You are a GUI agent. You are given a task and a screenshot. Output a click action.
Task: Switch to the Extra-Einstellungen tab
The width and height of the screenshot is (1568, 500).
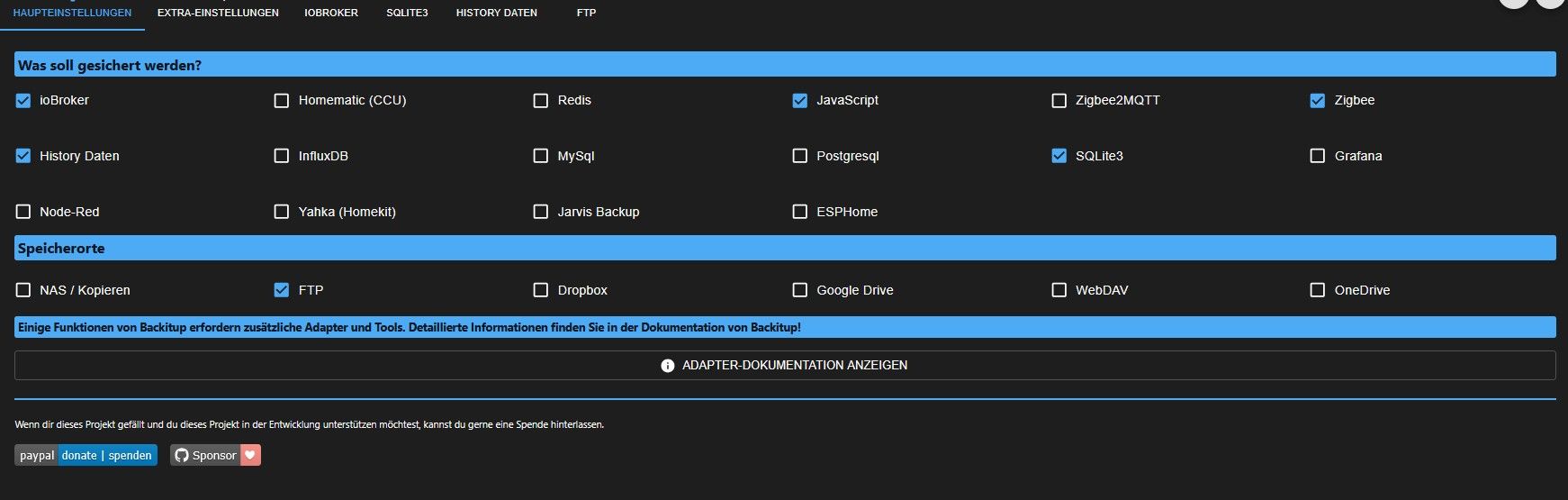tap(218, 13)
